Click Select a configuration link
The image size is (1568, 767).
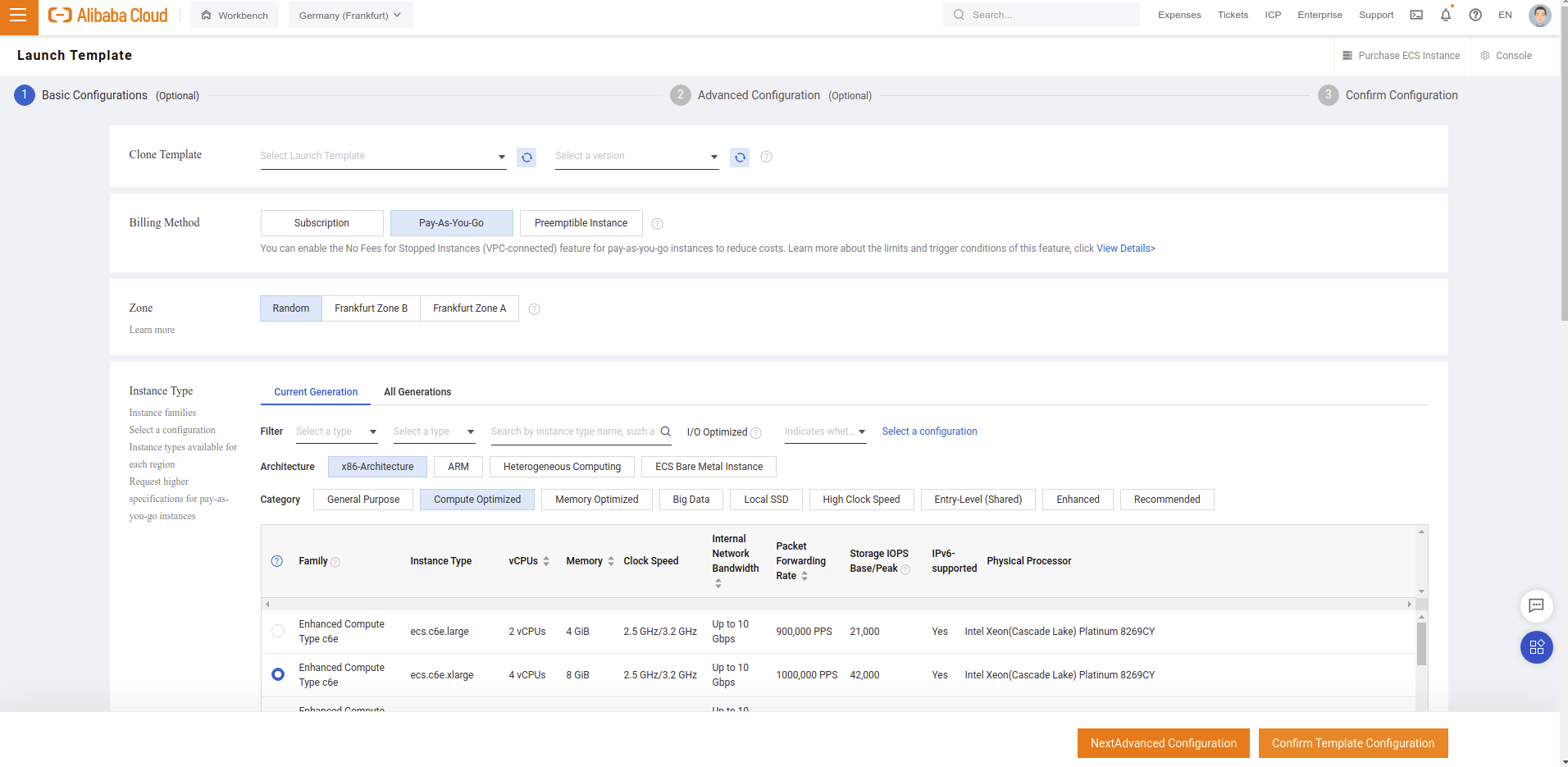tap(929, 431)
